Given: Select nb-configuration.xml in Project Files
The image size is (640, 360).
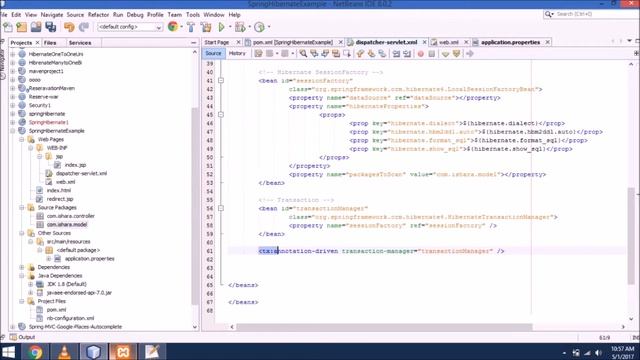Looking at the screenshot, I should (x=70, y=318).
